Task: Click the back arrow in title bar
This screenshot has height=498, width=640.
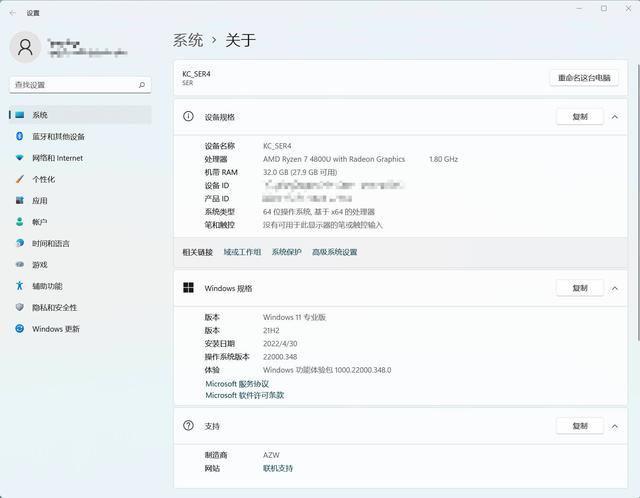Action: pos(12,12)
